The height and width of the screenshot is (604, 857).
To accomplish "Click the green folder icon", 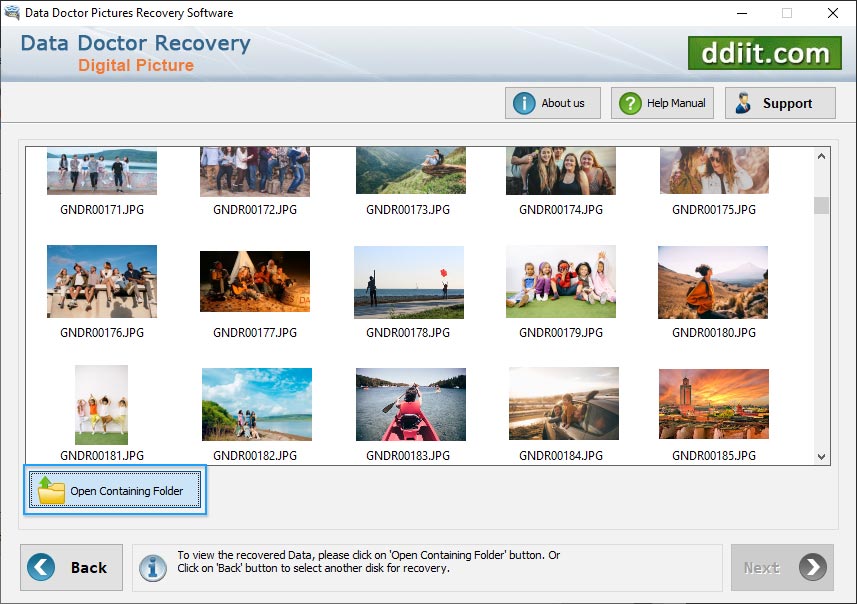I will coord(50,490).
